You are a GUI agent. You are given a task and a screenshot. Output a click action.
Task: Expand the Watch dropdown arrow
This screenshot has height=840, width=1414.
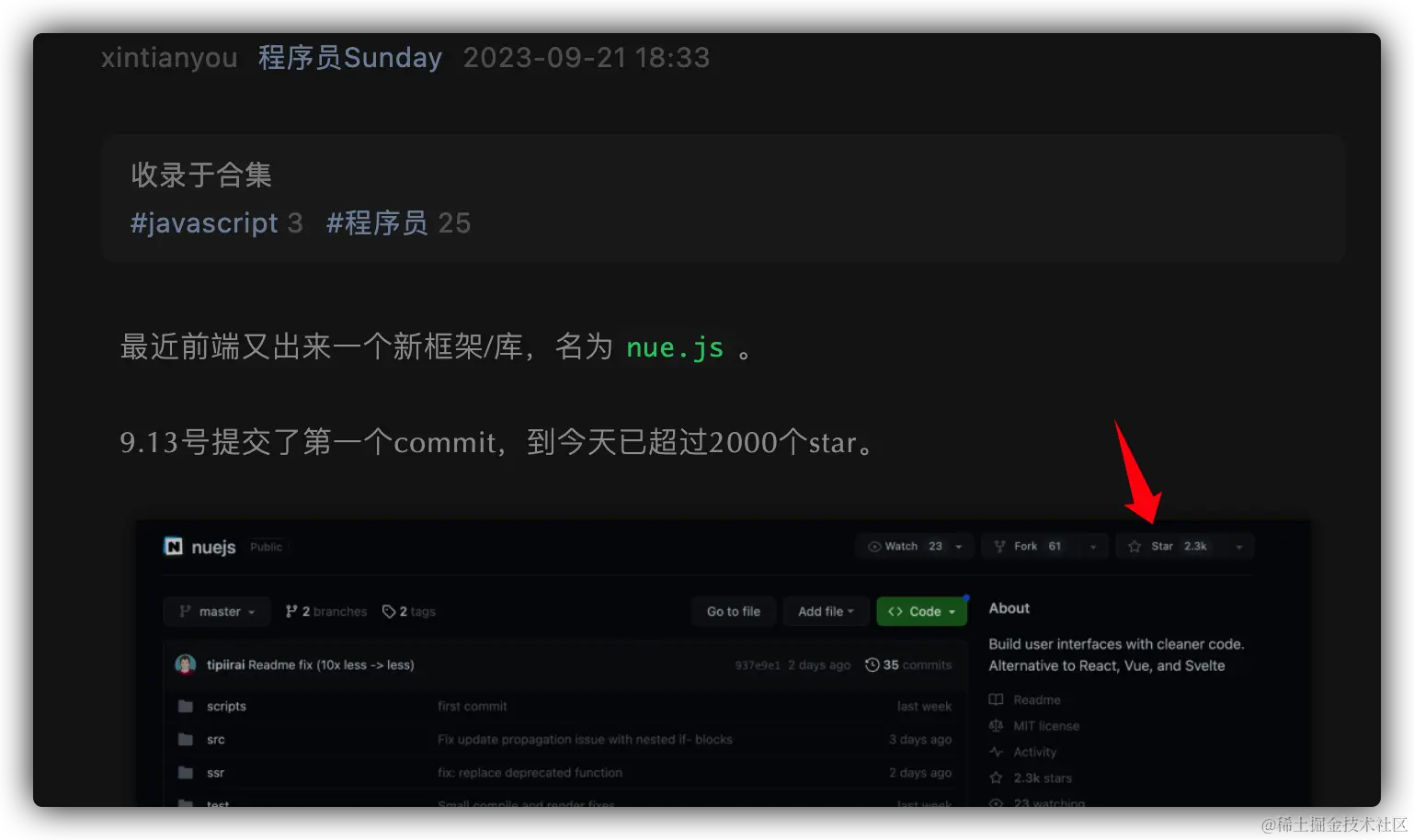click(959, 547)
